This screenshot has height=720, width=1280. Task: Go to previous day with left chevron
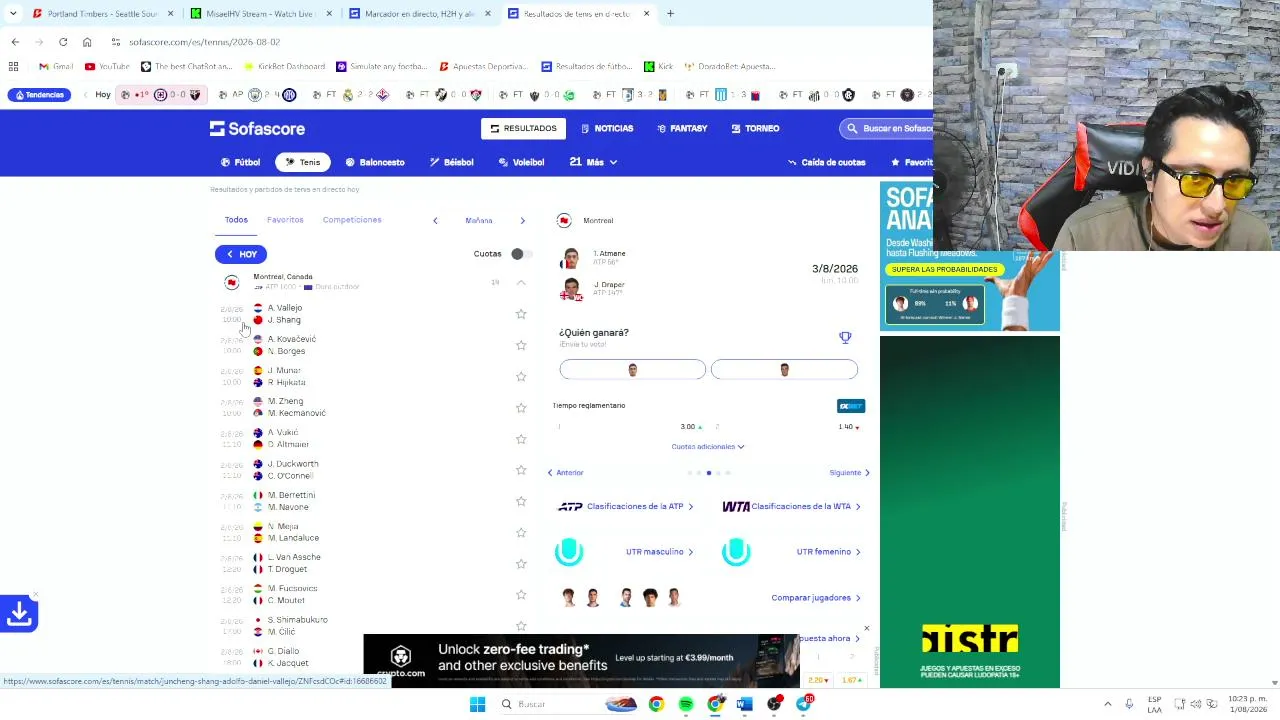(435, 220)
